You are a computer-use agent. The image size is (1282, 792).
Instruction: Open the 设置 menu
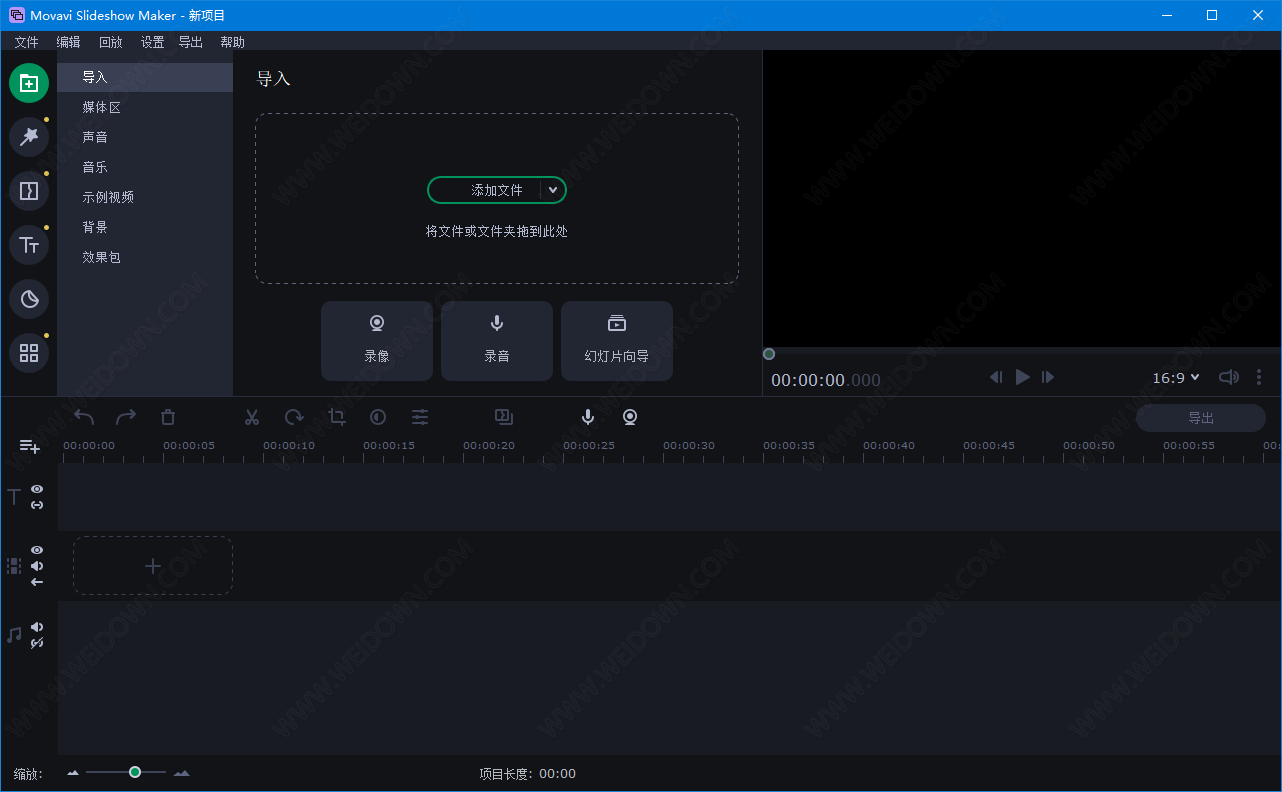point(152,42)
